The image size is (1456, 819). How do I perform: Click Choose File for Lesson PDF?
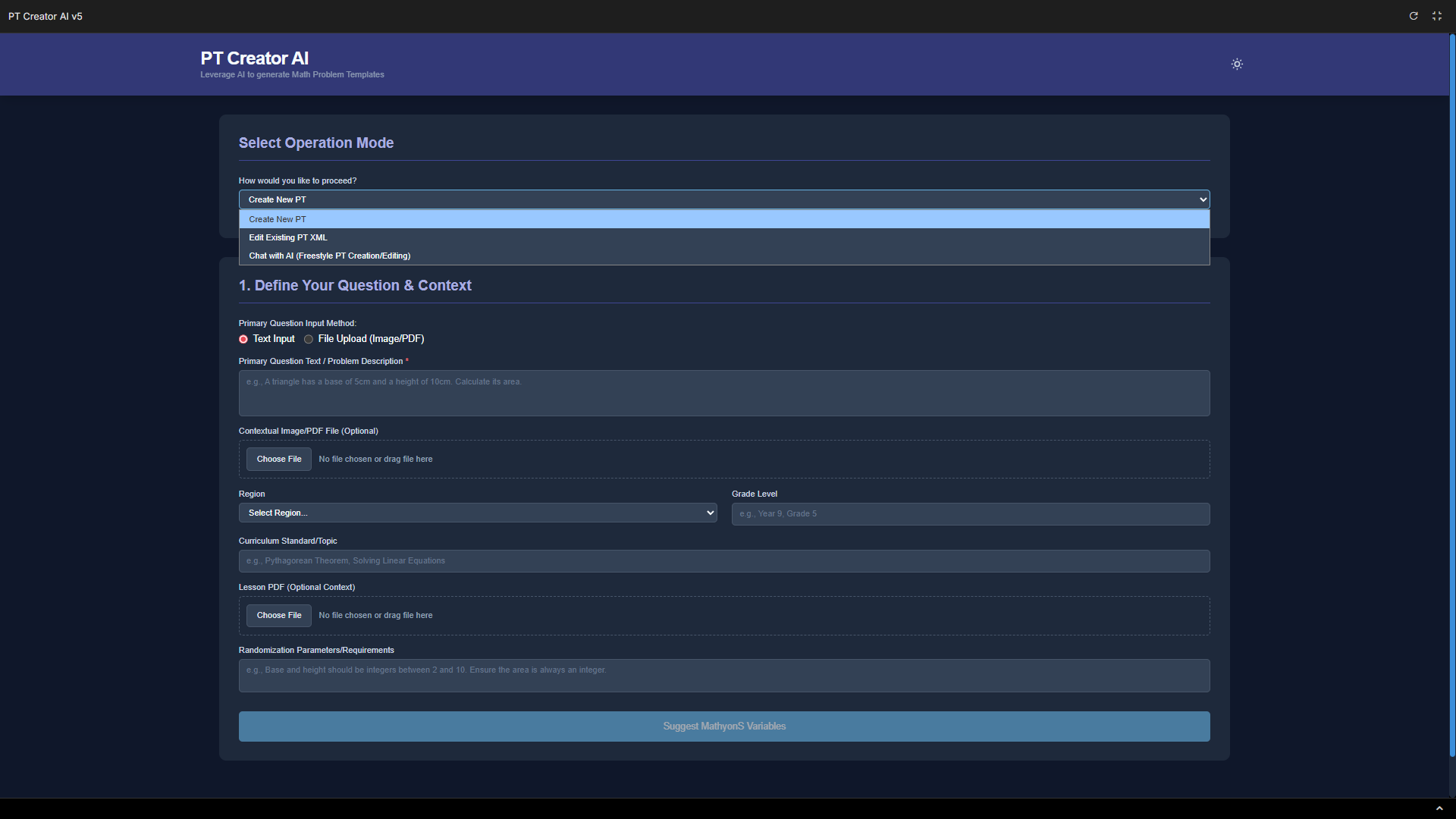pyautogui.click(x=279, y=616)
